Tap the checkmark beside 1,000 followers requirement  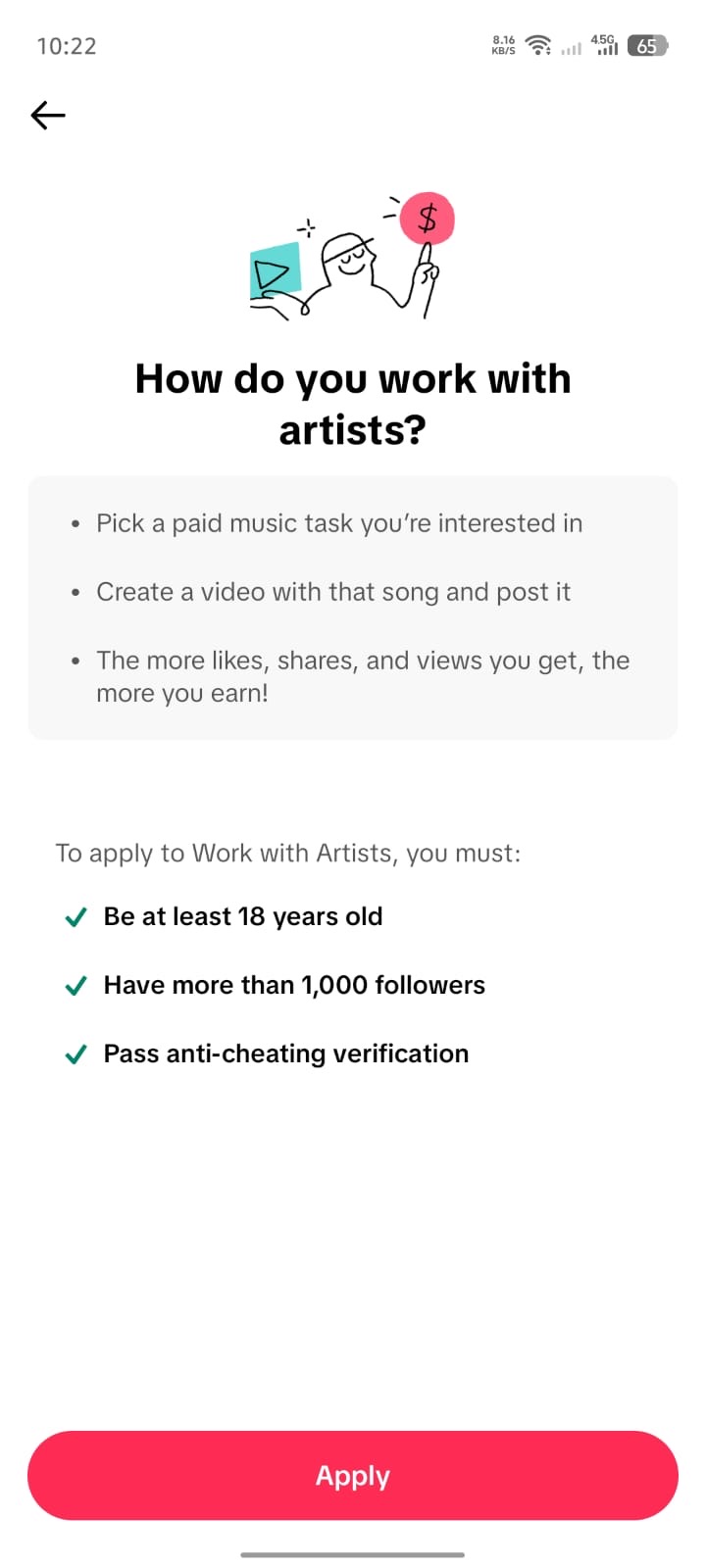click(76, 986)
